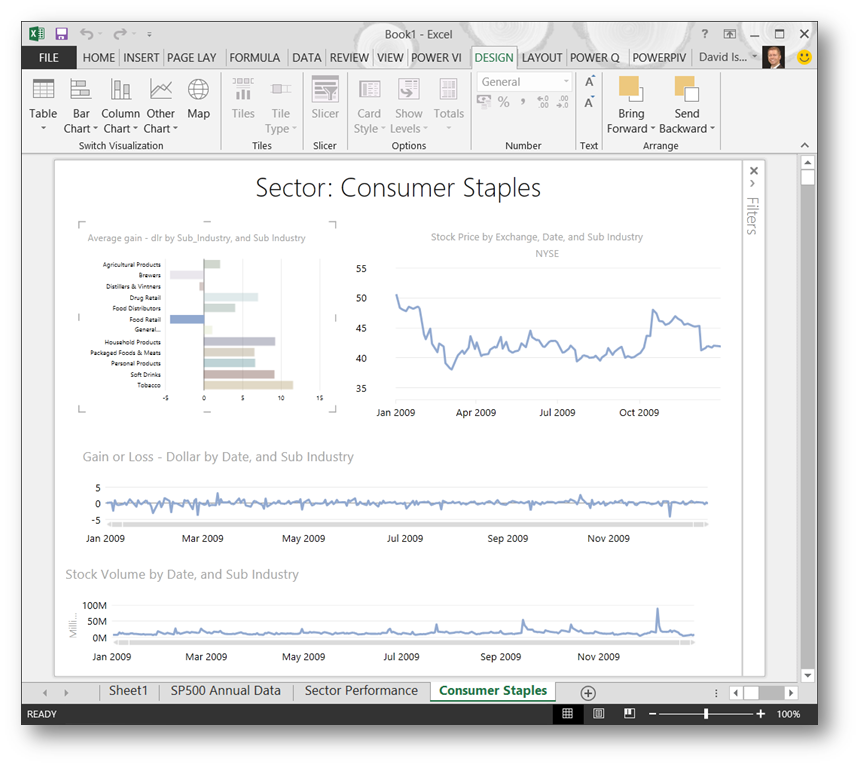The height and width of the screenshot is (767, 860).
Task: Add a new sheet with plus button
Action: (588, 693)
